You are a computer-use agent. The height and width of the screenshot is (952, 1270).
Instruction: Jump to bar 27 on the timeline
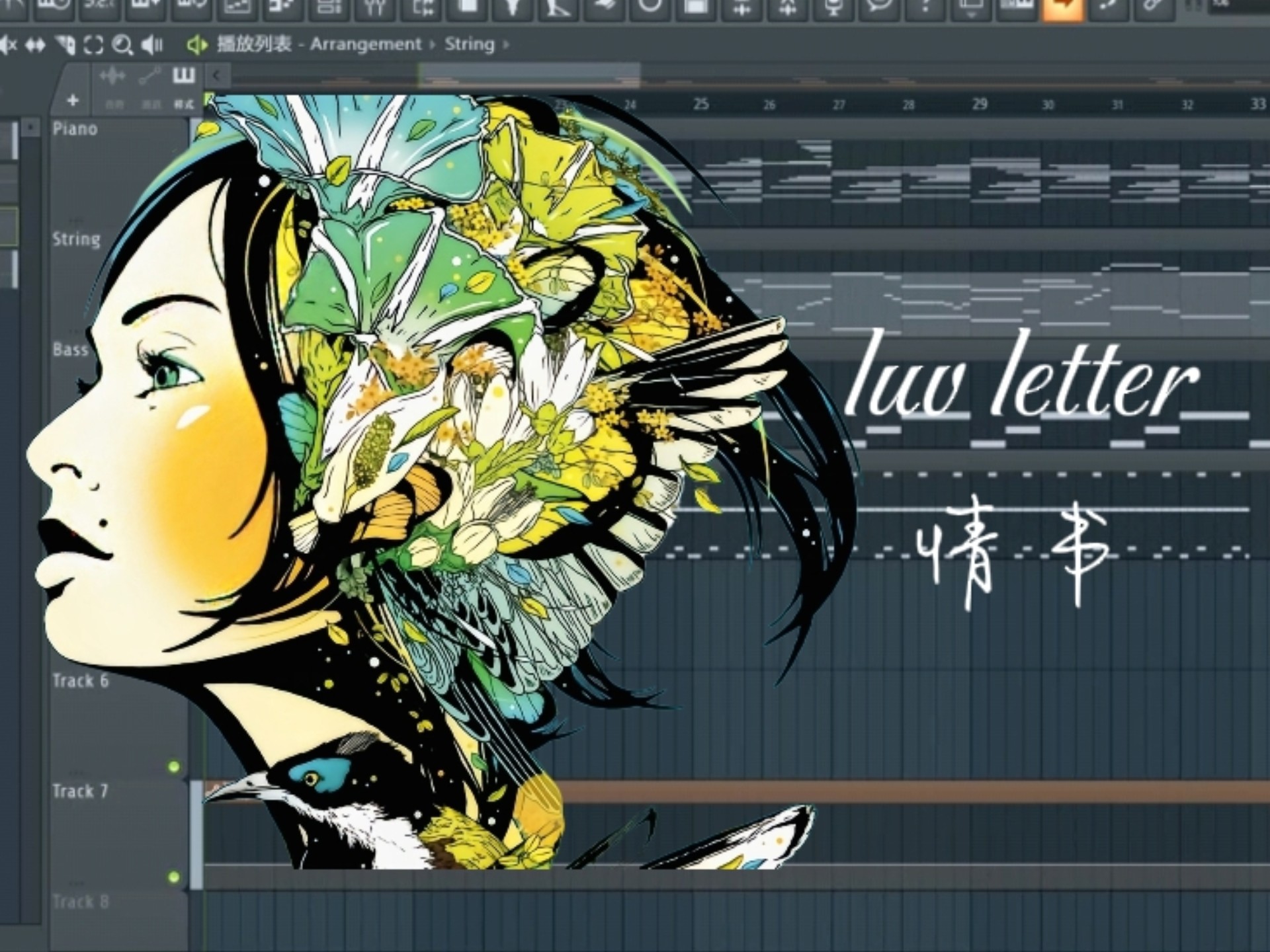pos(839,104)
